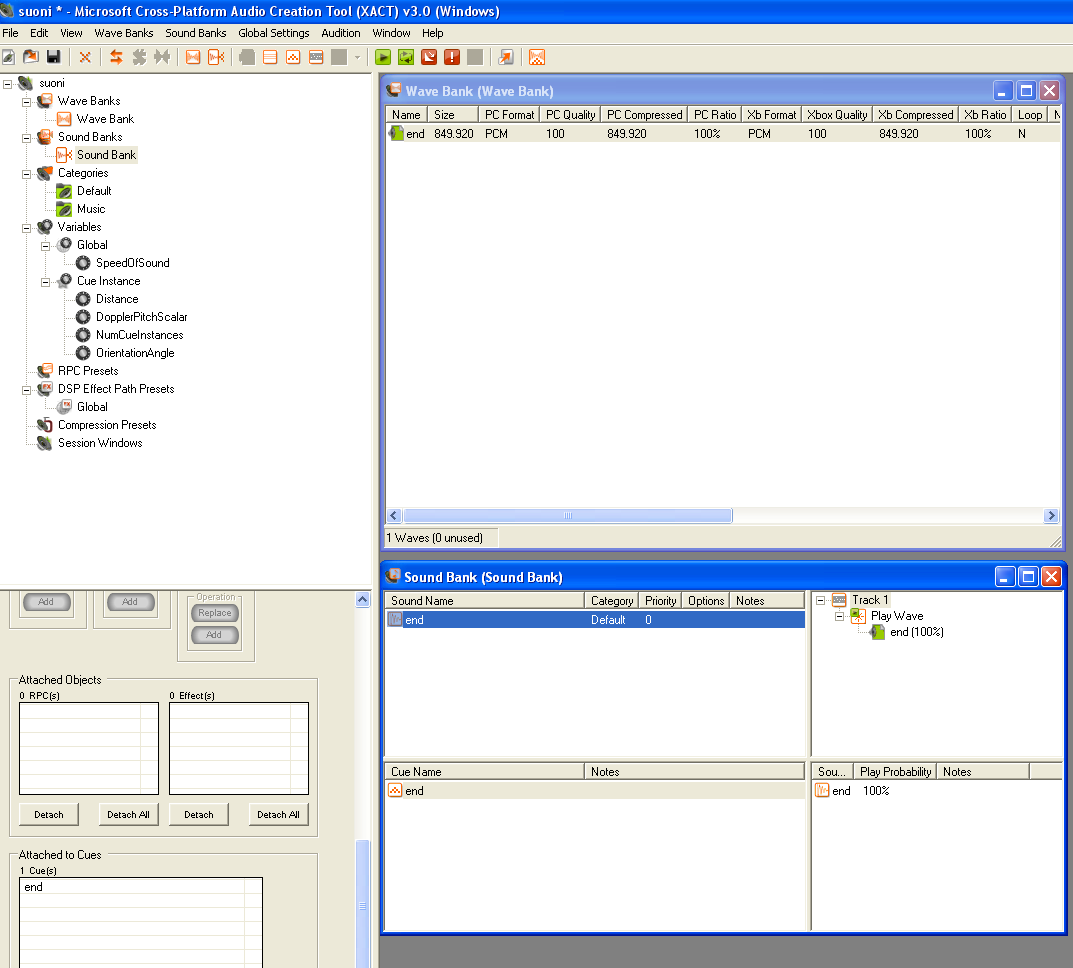
Task: Select the Default category in tree
Action: pyautogui.click(x=94, y=191)
